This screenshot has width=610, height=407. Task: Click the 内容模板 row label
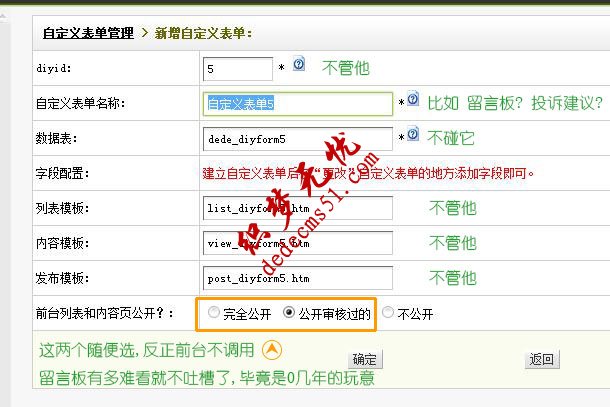(62, 243)
